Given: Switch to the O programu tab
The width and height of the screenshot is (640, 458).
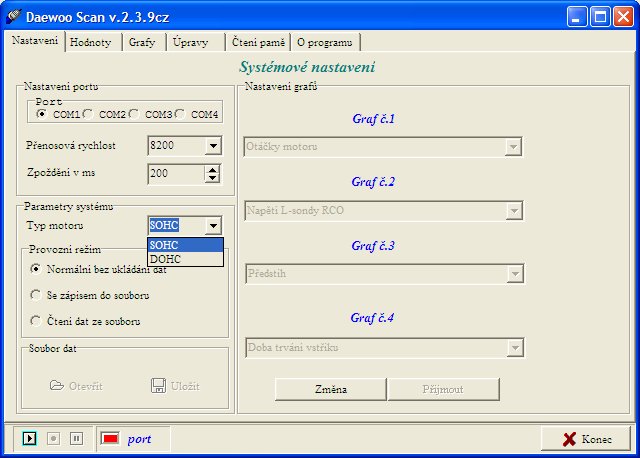Looking at the screenshot, I should (x=324, y=42).
